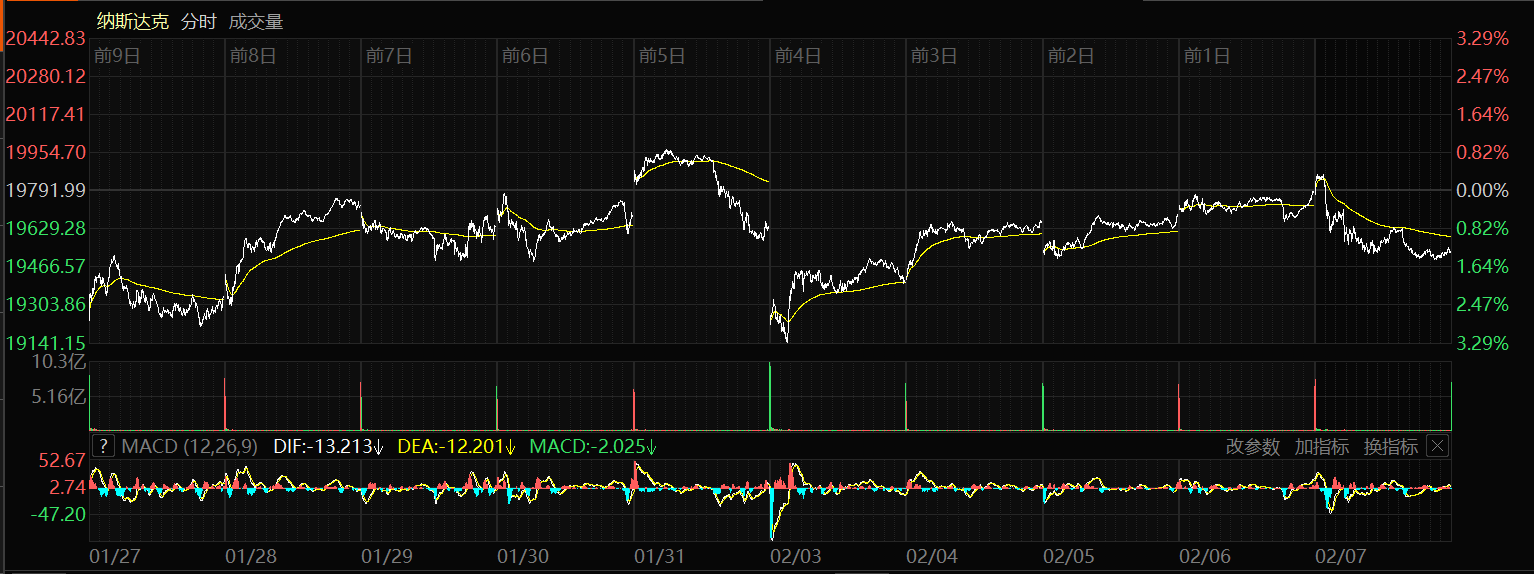Click the 19303.86 price axis label
This screenshot has width=1534, height=574.
click(x=45, y=304)
